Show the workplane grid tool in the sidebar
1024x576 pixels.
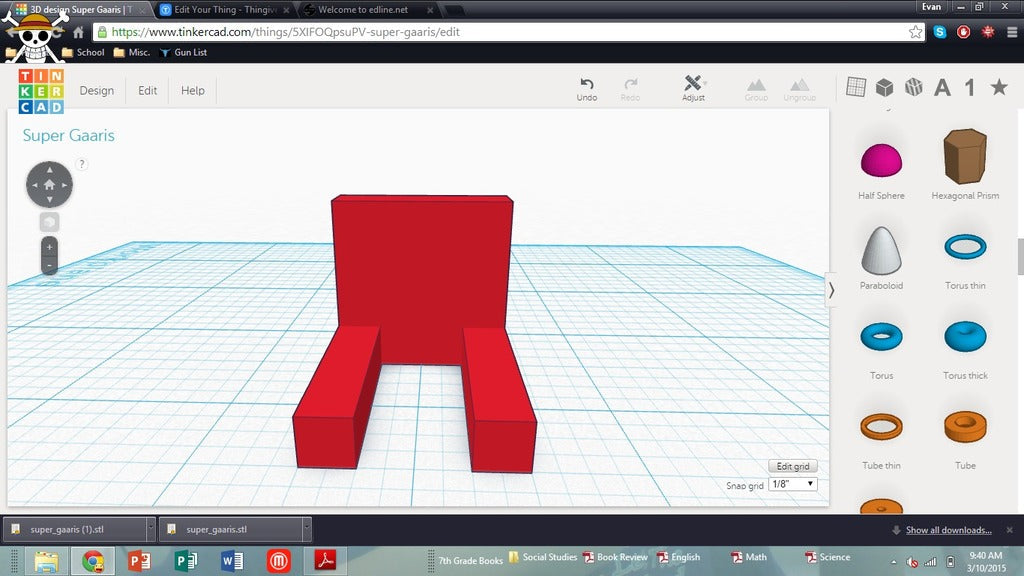(x=855, y=87)
